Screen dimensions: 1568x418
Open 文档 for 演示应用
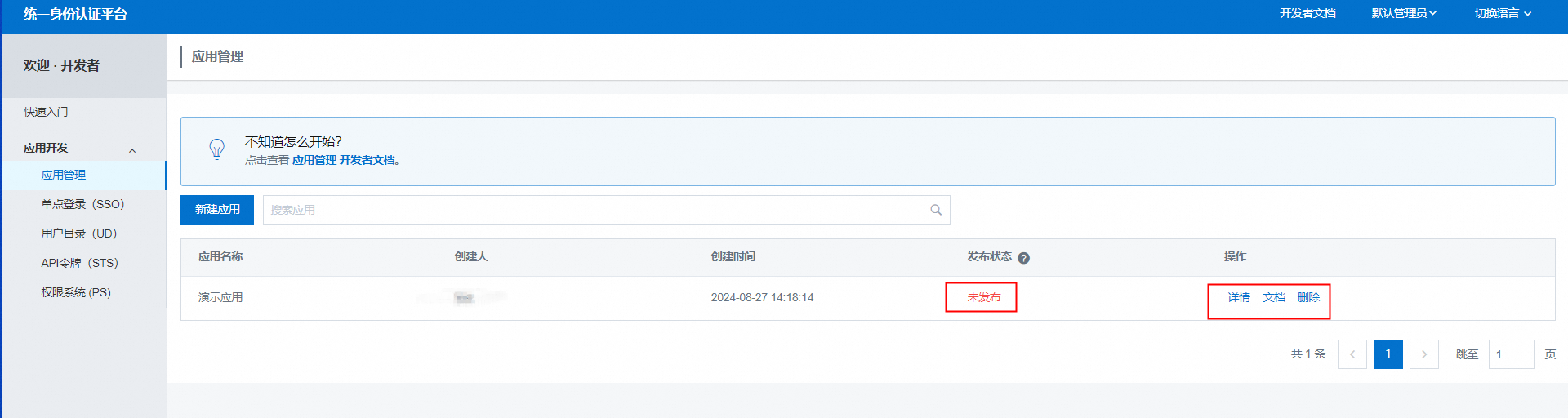[x=1273, y=297]
